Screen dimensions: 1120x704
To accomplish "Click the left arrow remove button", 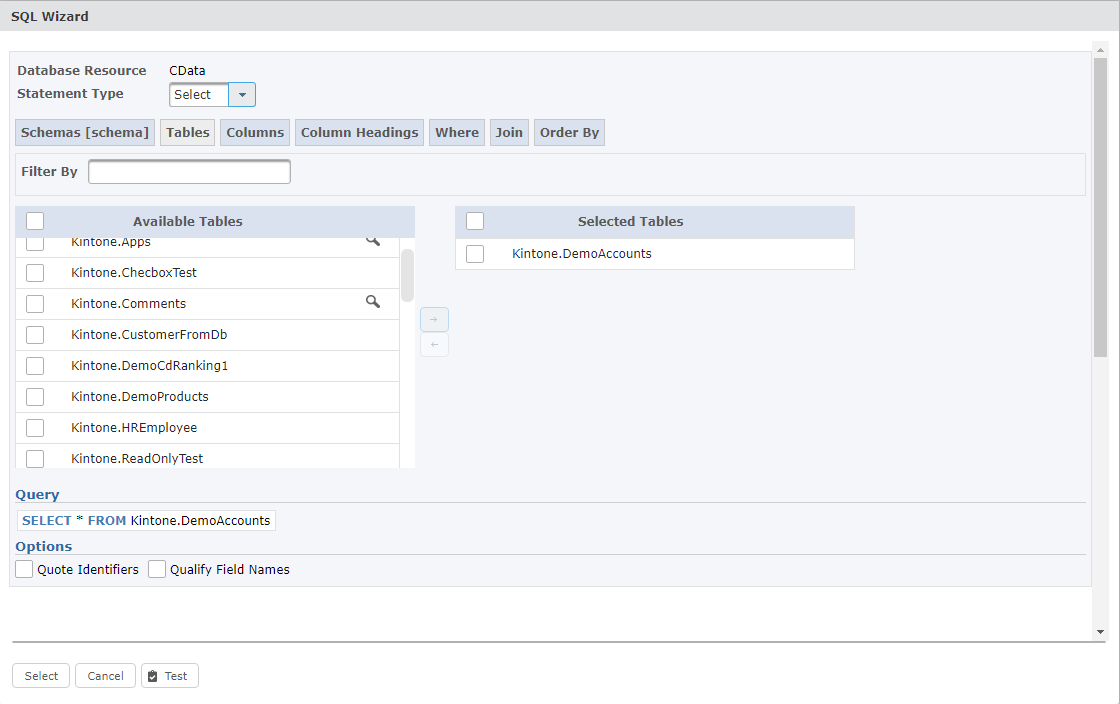I will [434, 345].
